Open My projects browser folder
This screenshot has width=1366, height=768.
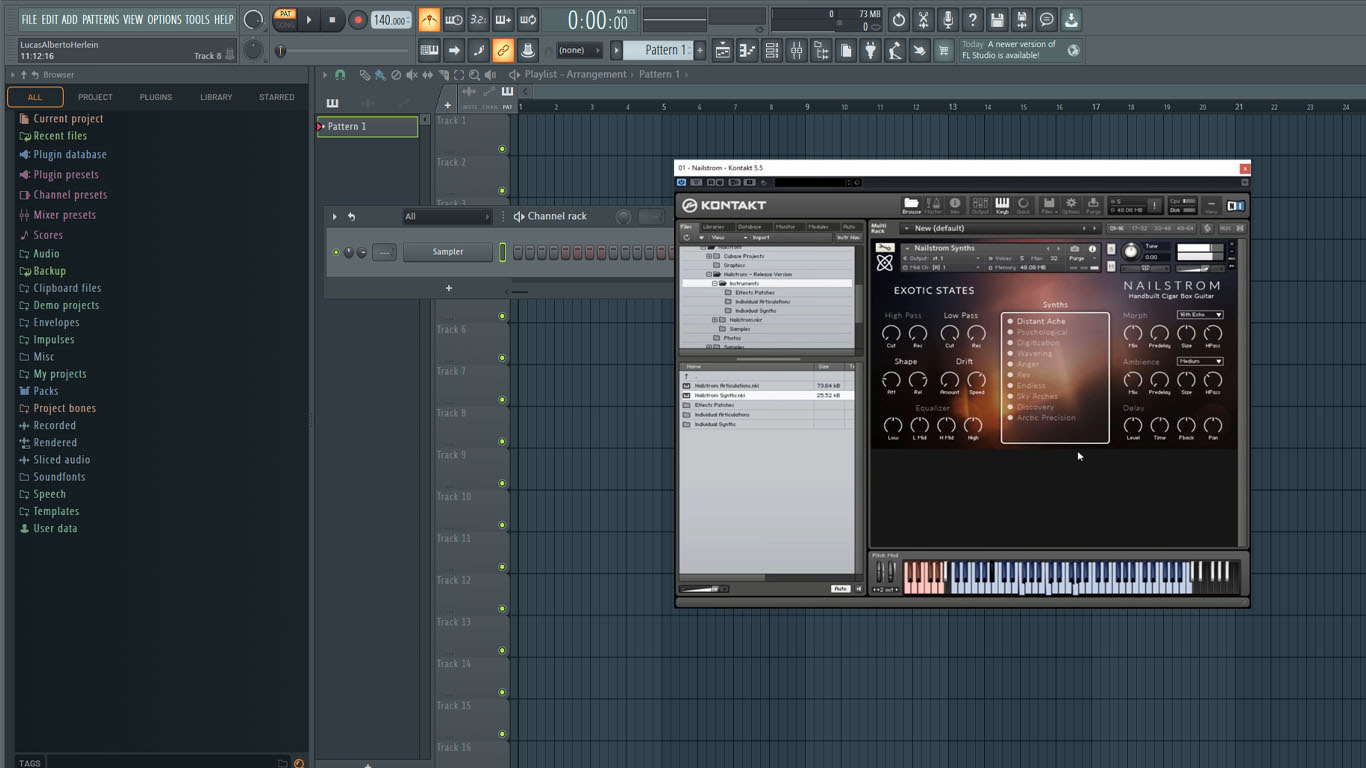60,374
